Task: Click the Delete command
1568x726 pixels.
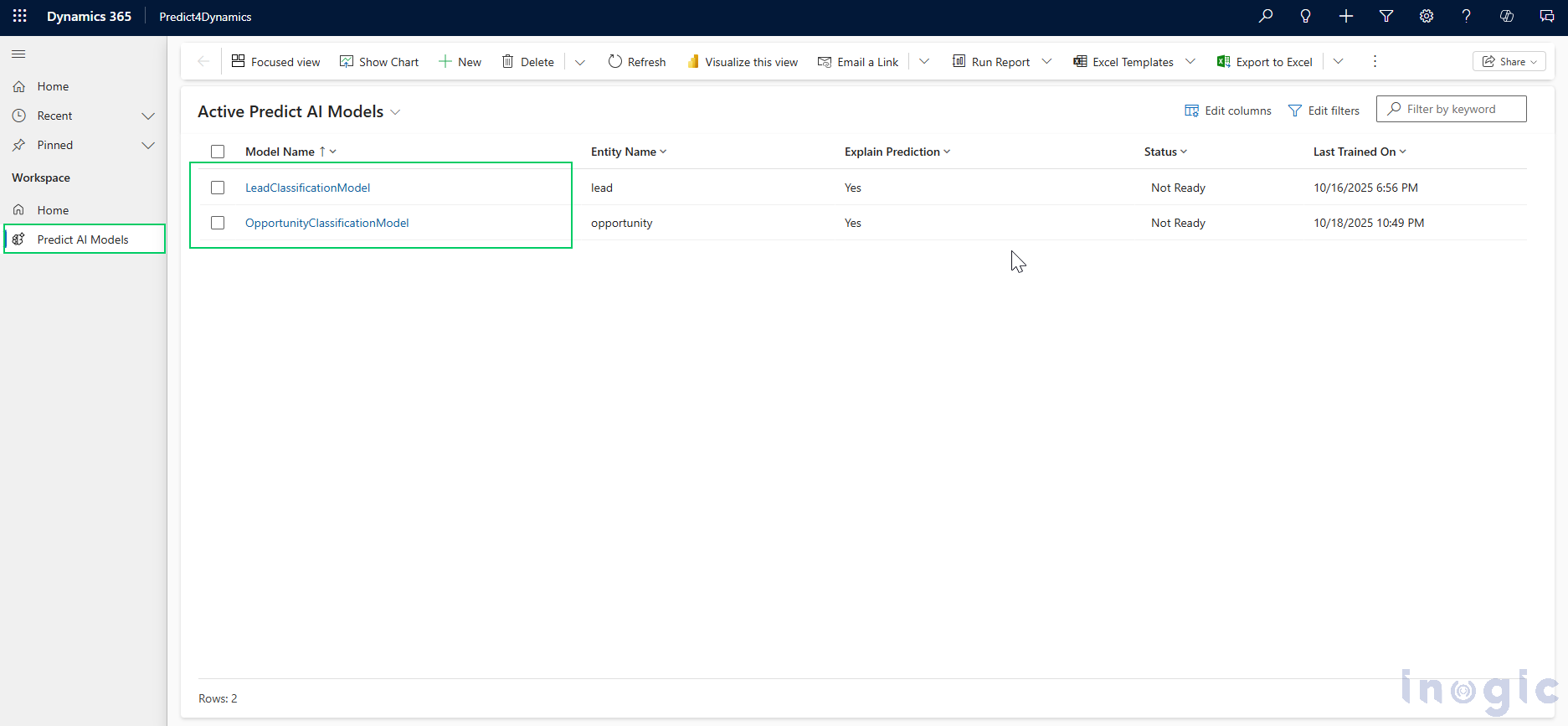Action: (x=527, y=62)
